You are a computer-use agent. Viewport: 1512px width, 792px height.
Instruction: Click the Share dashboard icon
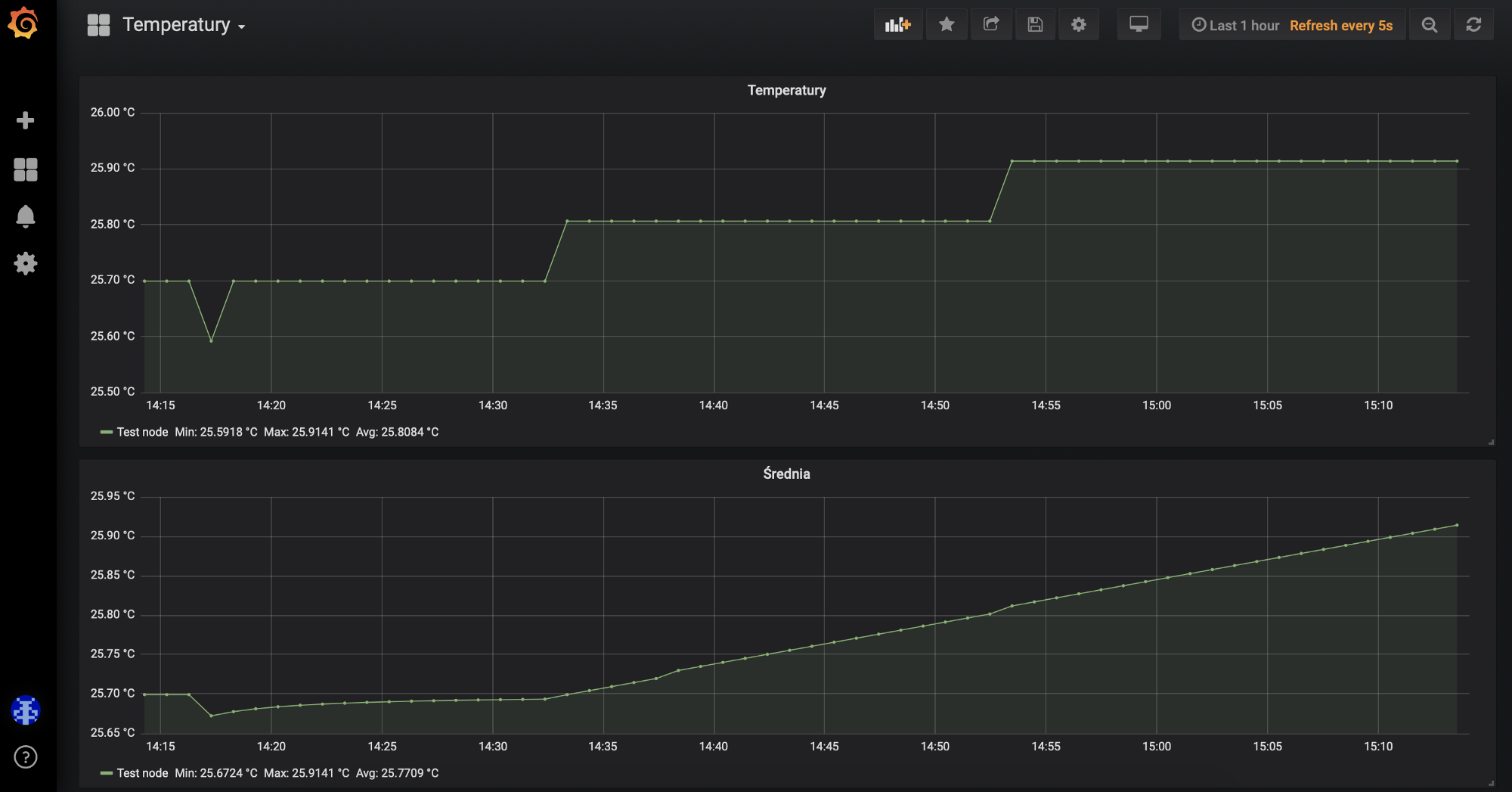(991, 25)
